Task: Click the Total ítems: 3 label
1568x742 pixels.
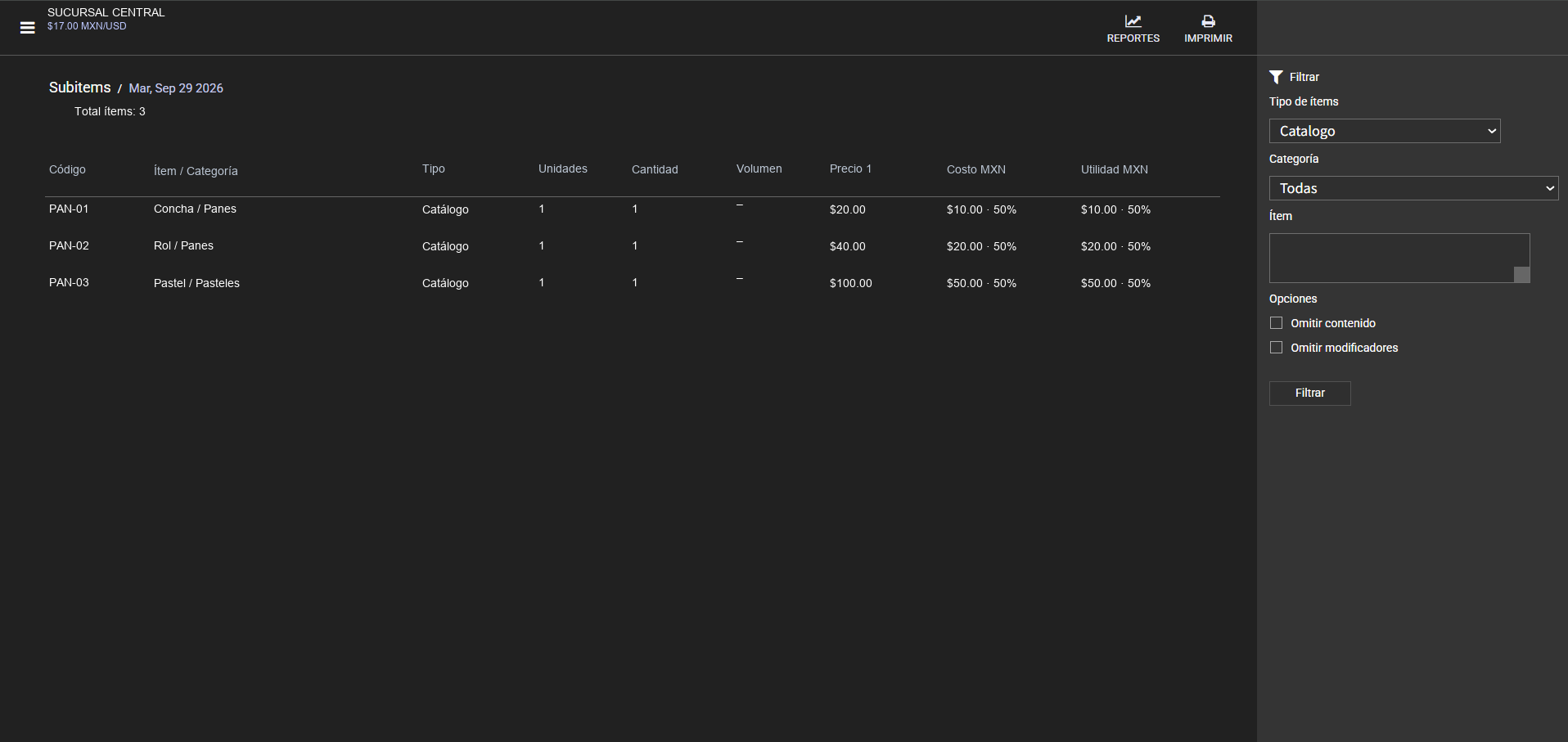Action: tap(110, 111)
